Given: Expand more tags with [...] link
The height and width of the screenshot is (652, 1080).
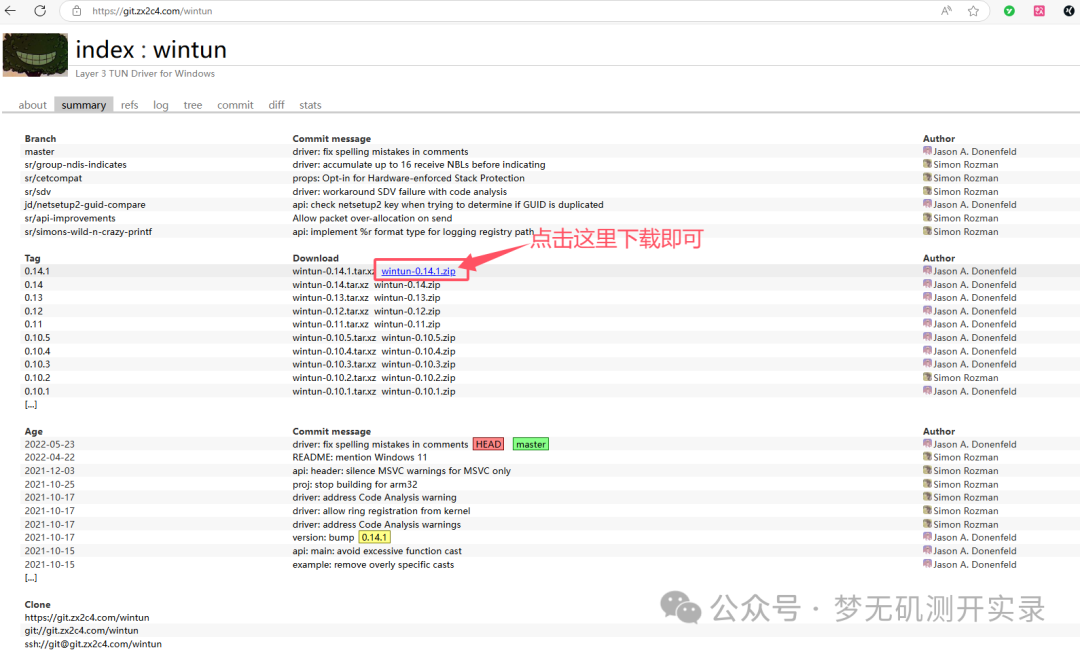Looking at the screenshot, I should (x=31, y=404).
